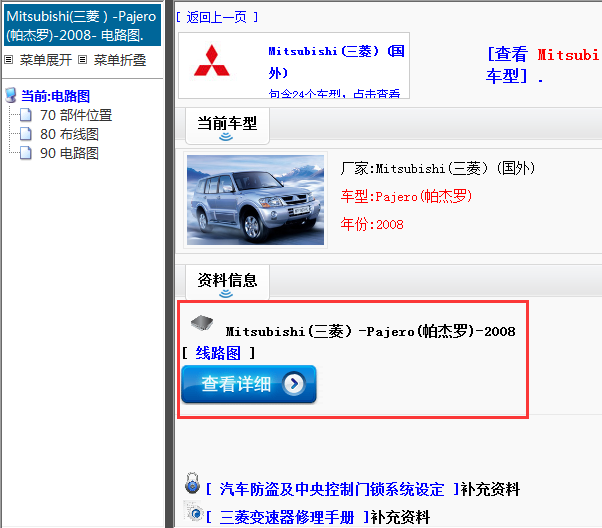The width and height of the screenshot is (602, 528).
Task: Click the page icon beside 90 电路图
Action: click(26, 153)
